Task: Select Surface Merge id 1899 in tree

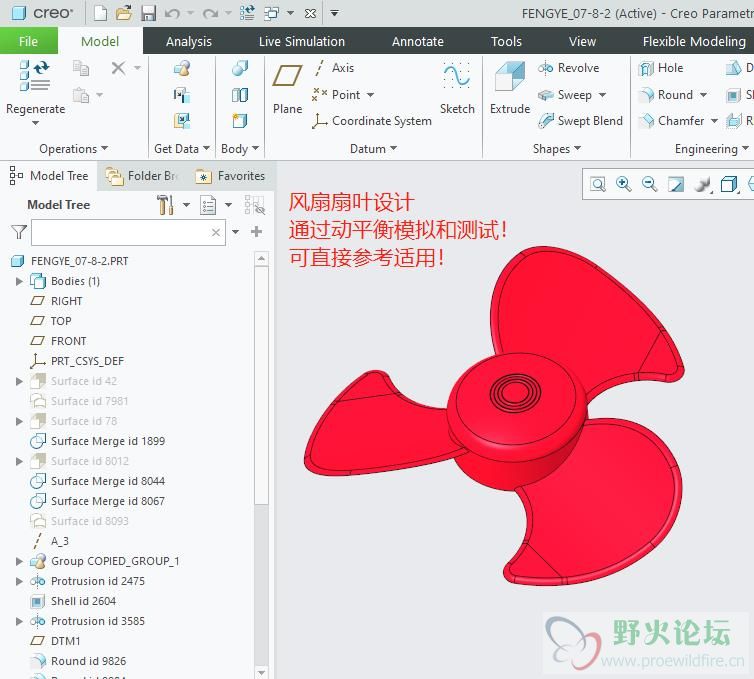Action: [98, 441]
